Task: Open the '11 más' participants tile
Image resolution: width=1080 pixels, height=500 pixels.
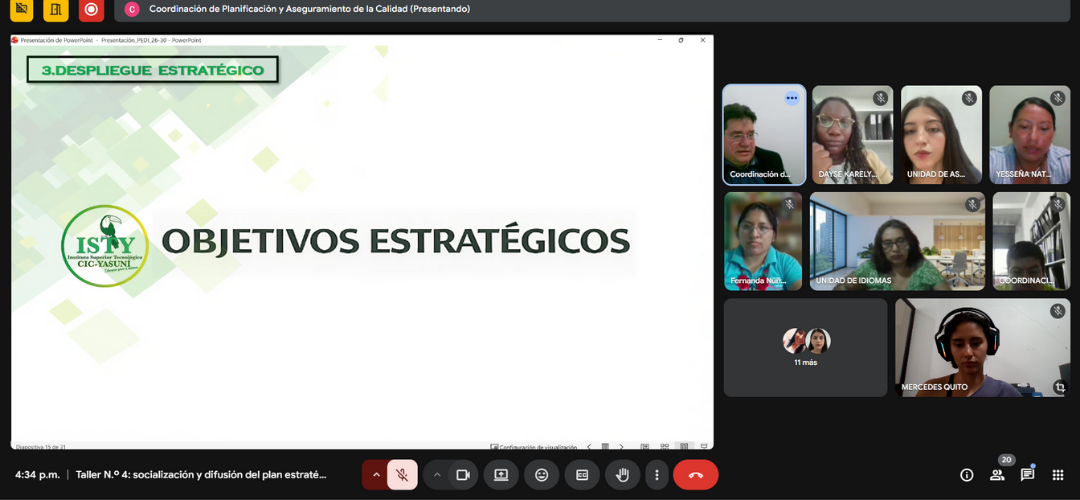Action: [806, 347]
